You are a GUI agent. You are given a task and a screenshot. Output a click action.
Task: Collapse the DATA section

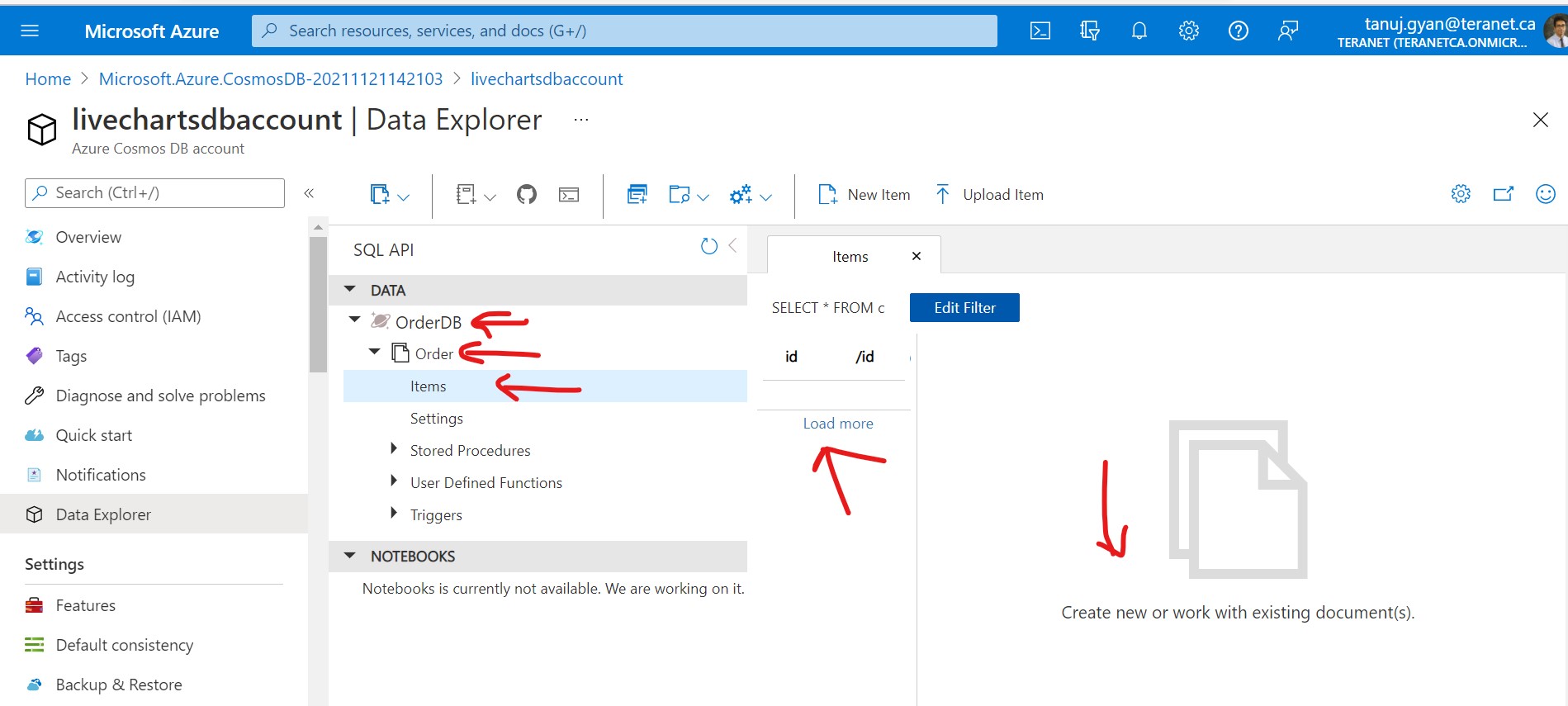click(350, 290)
